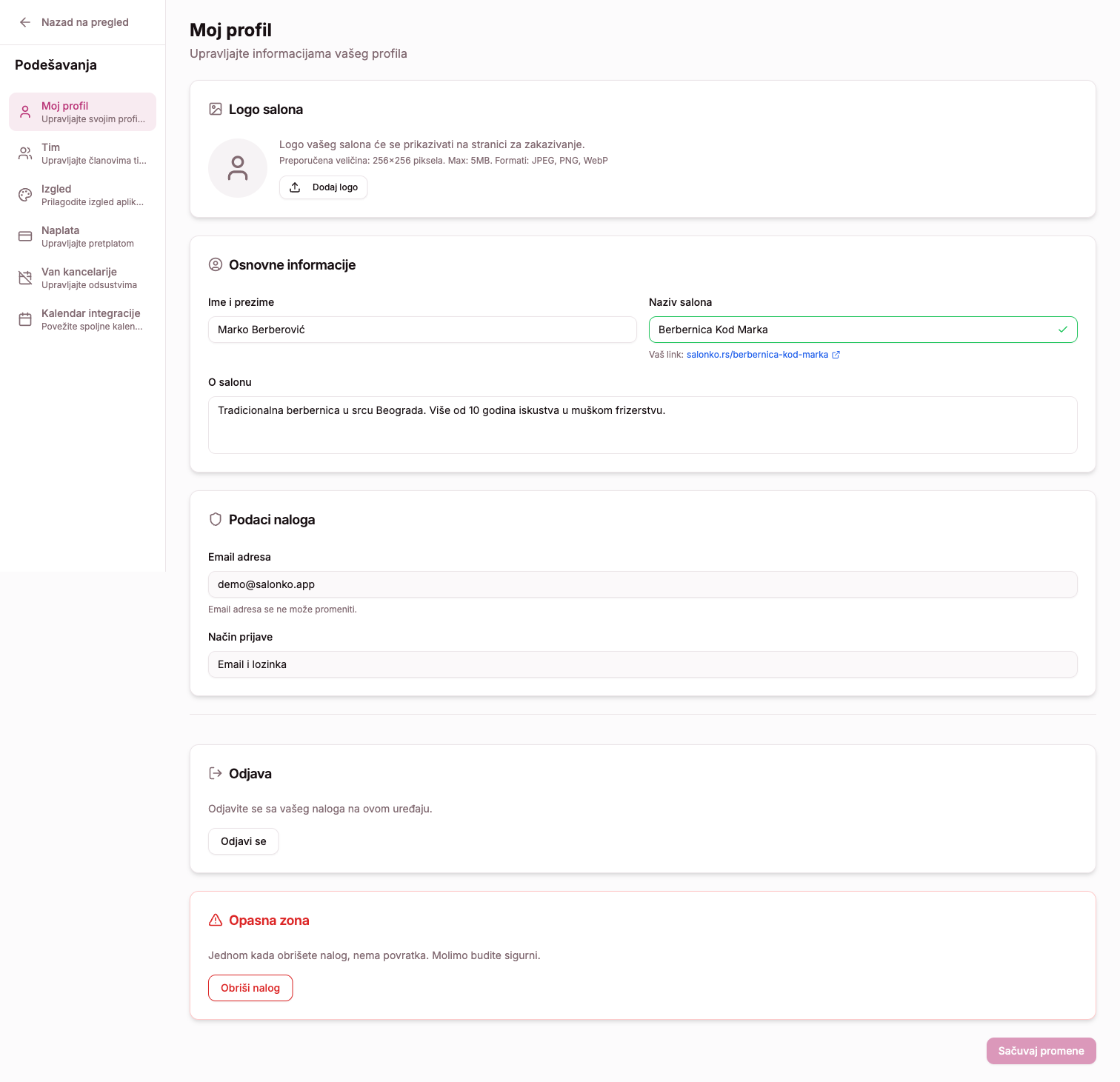
Task: Click the Naplata credit card icon
Action: coord(25,236)
